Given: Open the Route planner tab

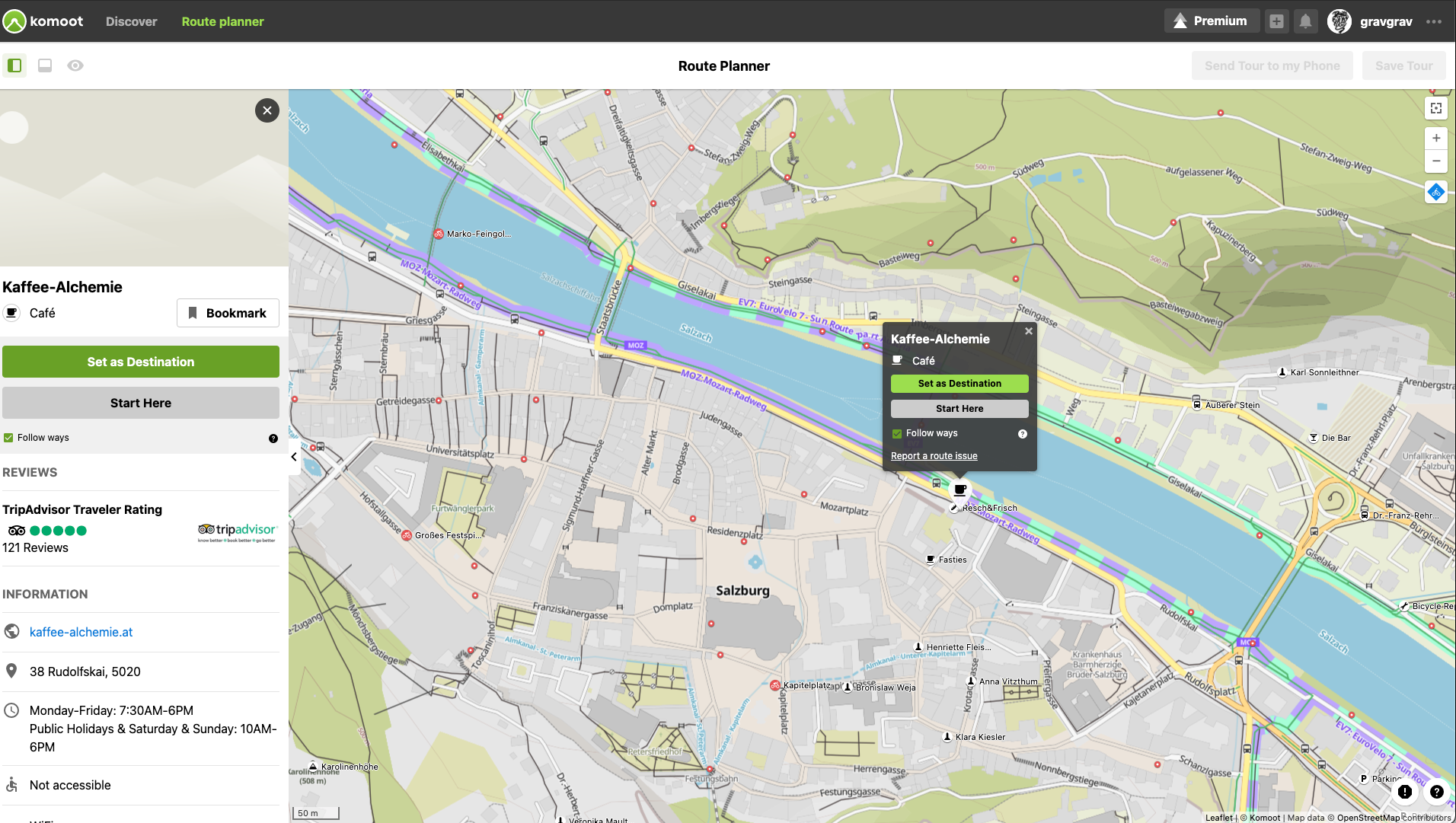Looking at the screenshot, I should point(222,21).
